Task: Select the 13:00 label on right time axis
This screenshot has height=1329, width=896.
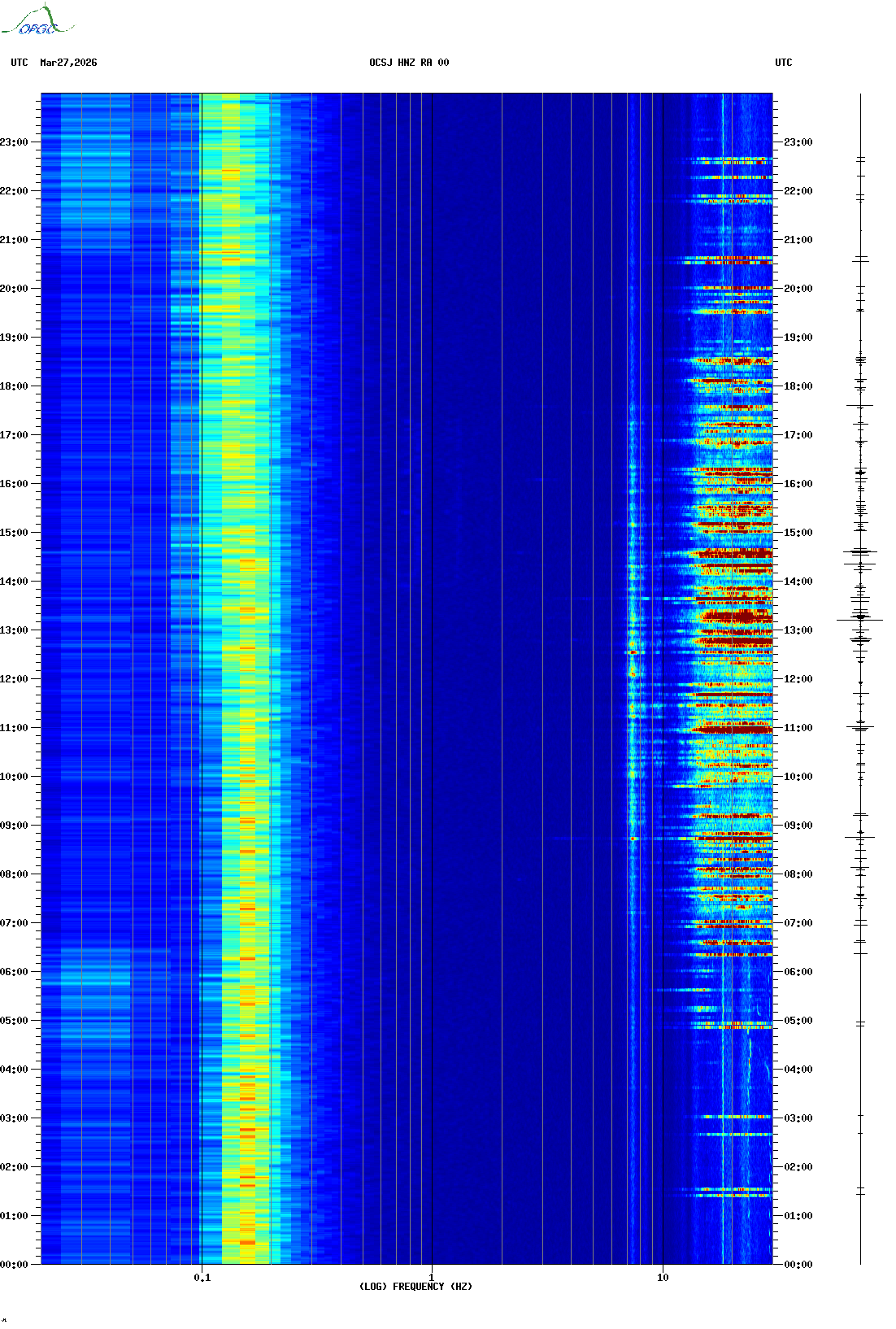Action: click(798, 630)
